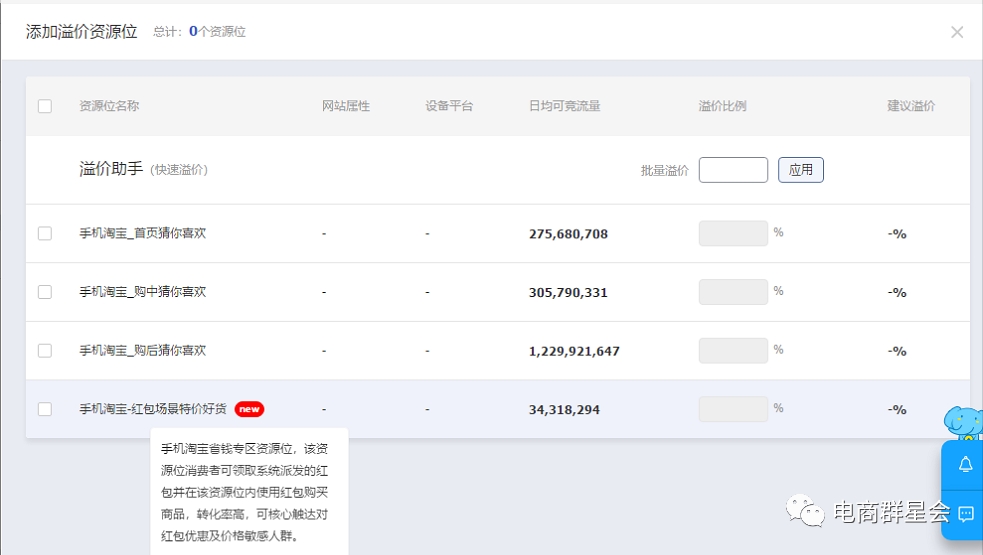This screenshot has height=555, width=983.
Task: Click the traffic value 305,790,331
Action: [x=568, y=292]
